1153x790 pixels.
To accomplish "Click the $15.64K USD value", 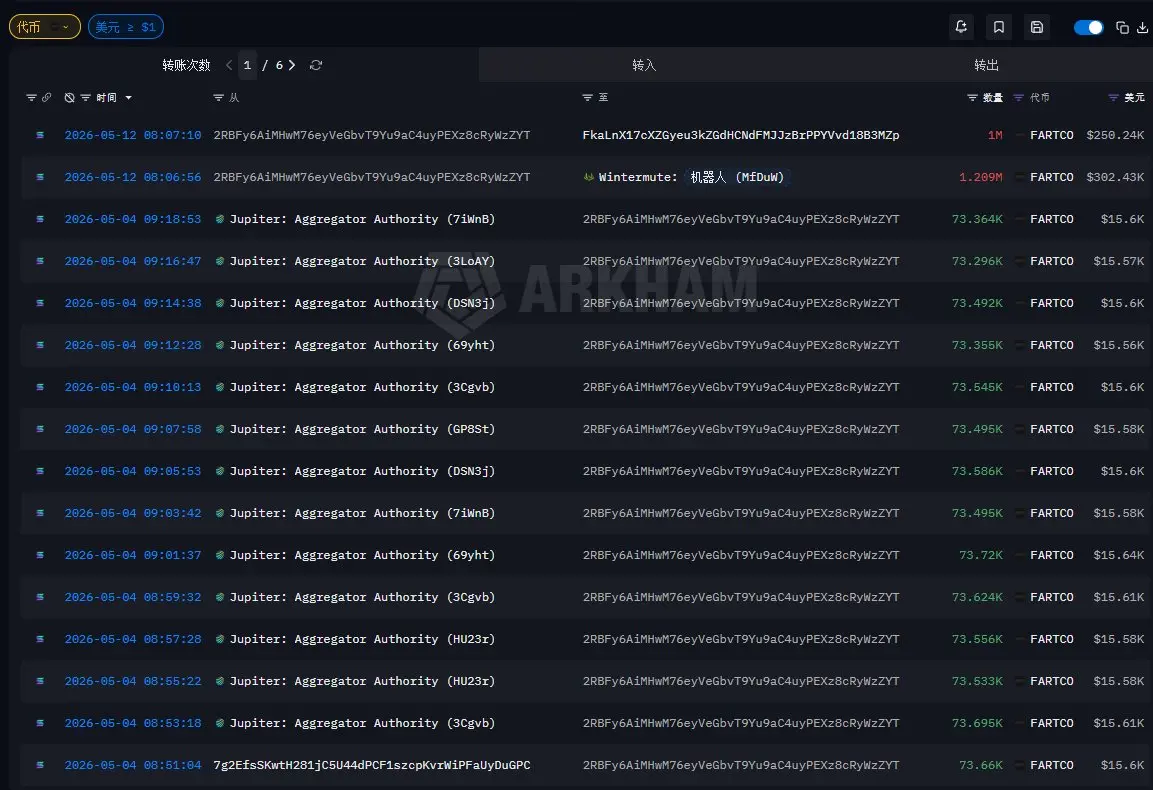I will [1118, 555].
